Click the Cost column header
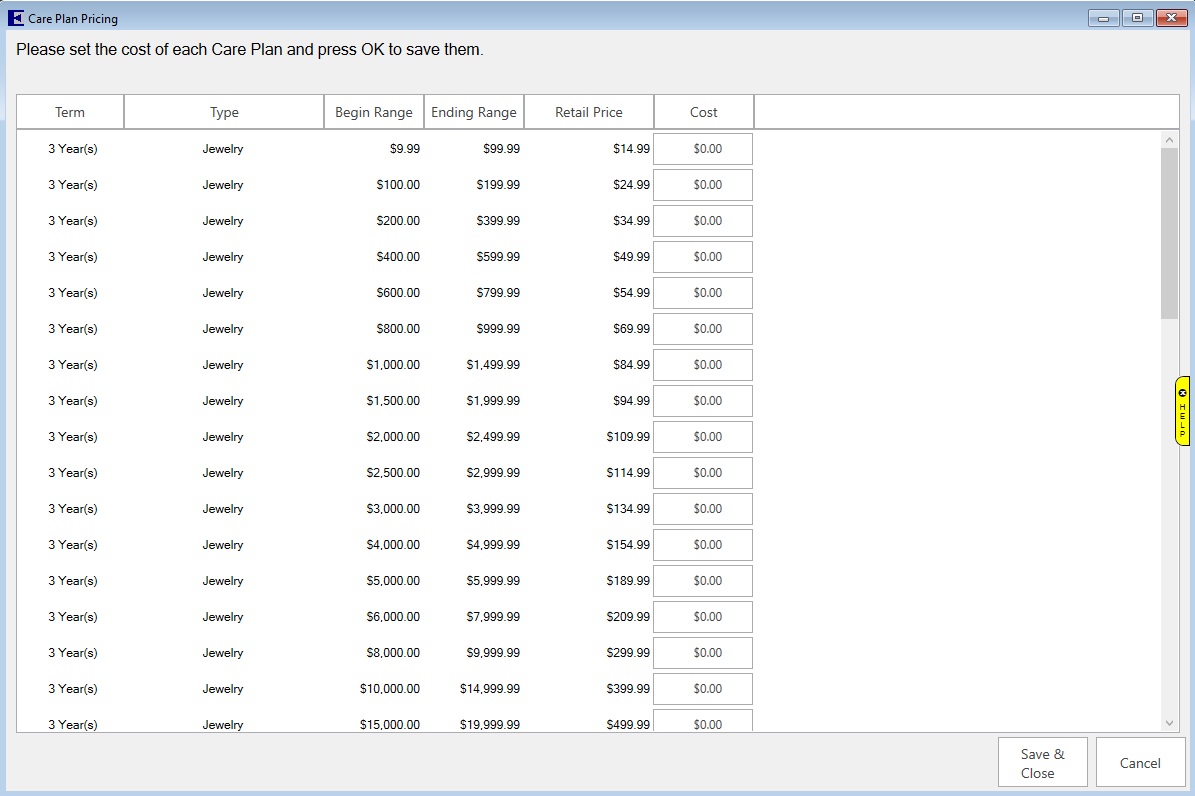Image resolution: width=1195 pixels, height=796 pixels. click(x=704, y=112)
